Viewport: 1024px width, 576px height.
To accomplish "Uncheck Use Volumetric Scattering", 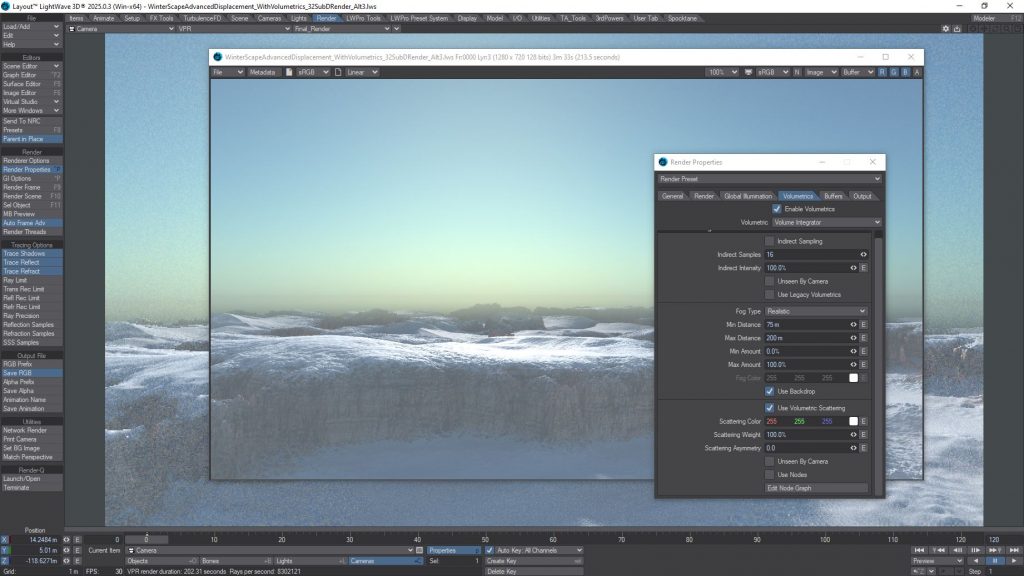I will 769,408.
